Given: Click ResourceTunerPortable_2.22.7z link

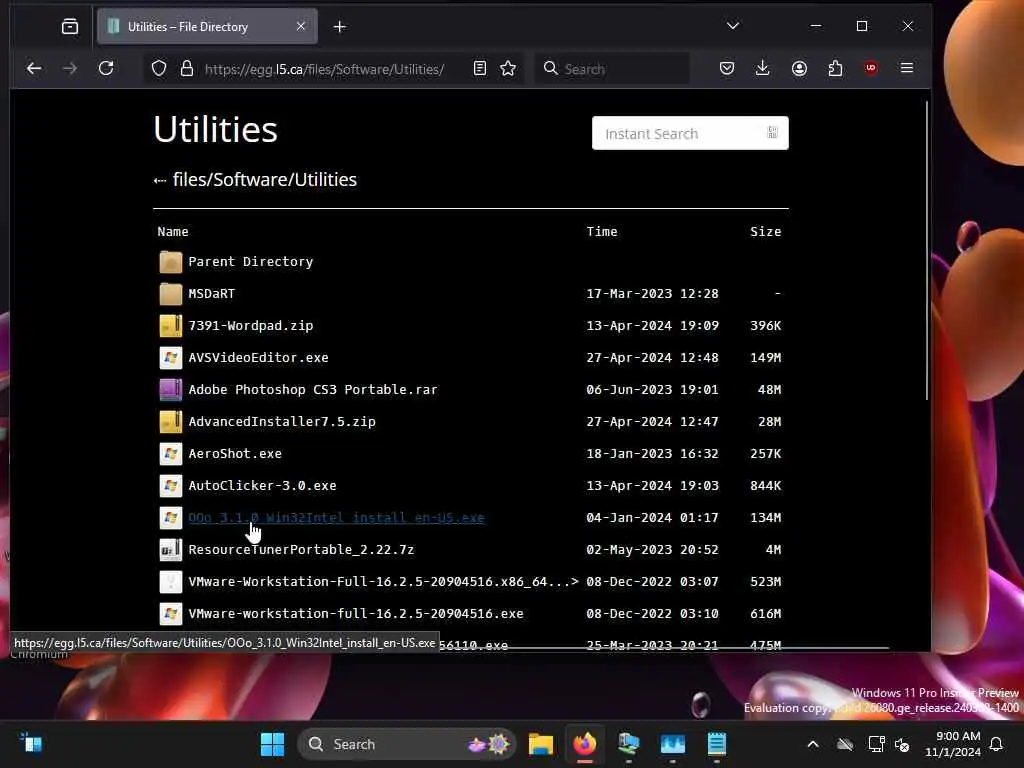Looking at the screenshot, I should coord(301,550).
